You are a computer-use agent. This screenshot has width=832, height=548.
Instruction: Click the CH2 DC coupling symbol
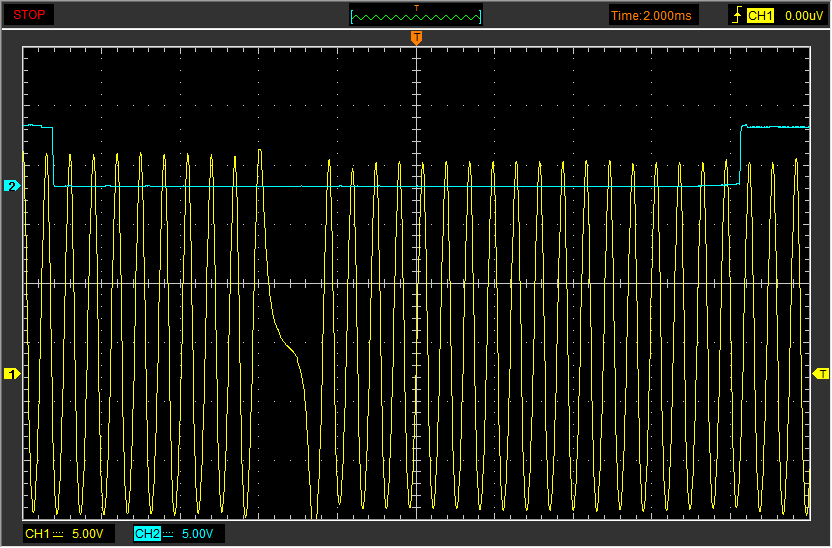tap(169, 534)
